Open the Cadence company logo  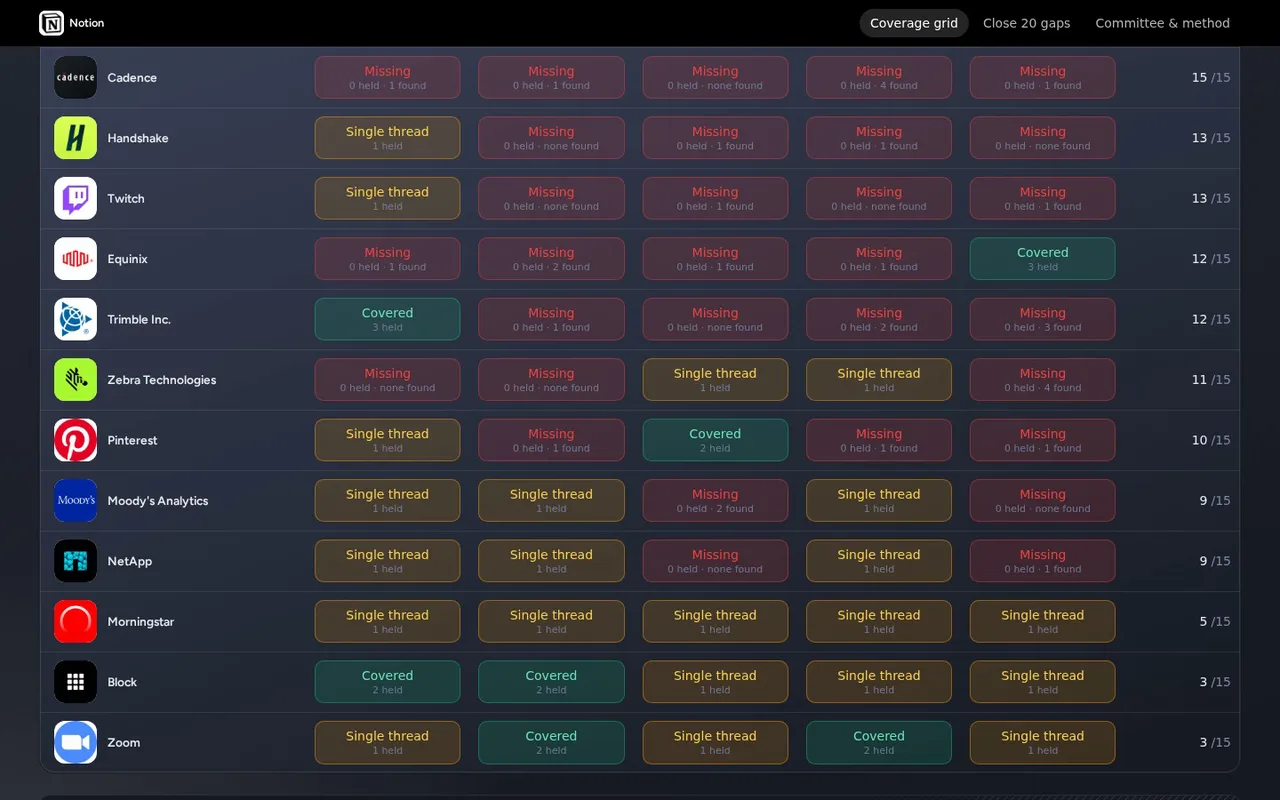tap(75, 78)
